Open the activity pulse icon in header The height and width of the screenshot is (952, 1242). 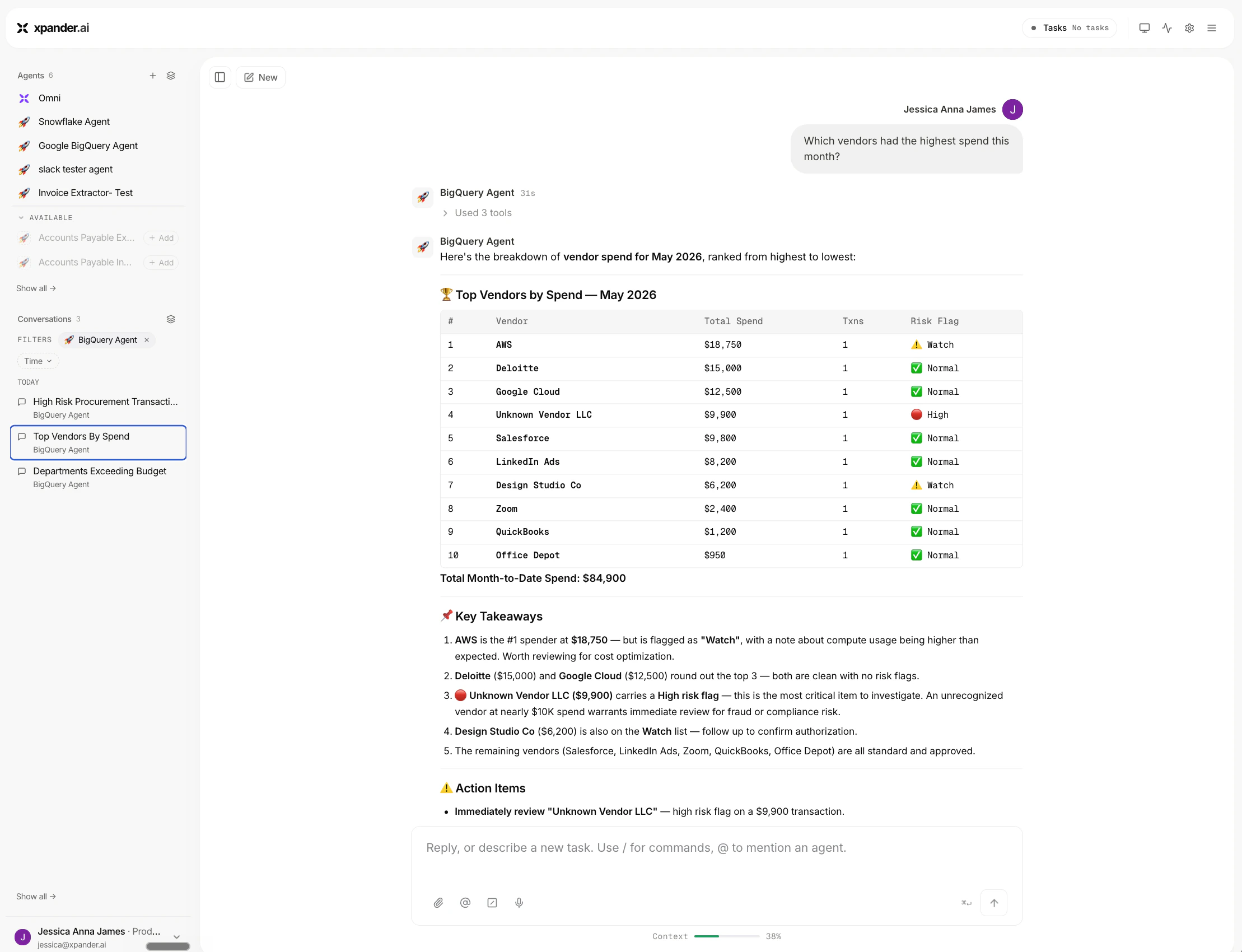(x=1166, y=28)
